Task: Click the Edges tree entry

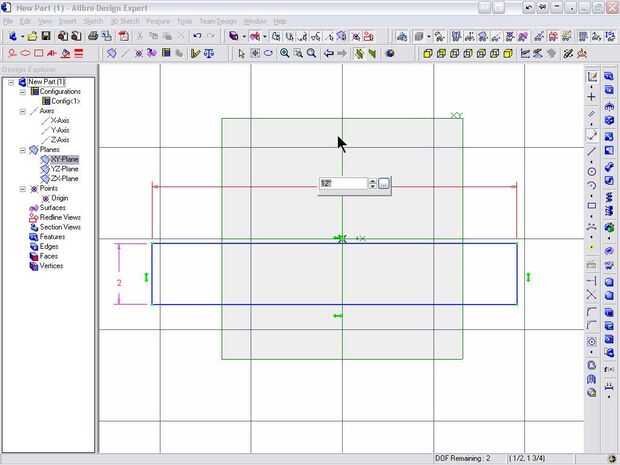Action: pyautogui.click(x=49, y=247)
